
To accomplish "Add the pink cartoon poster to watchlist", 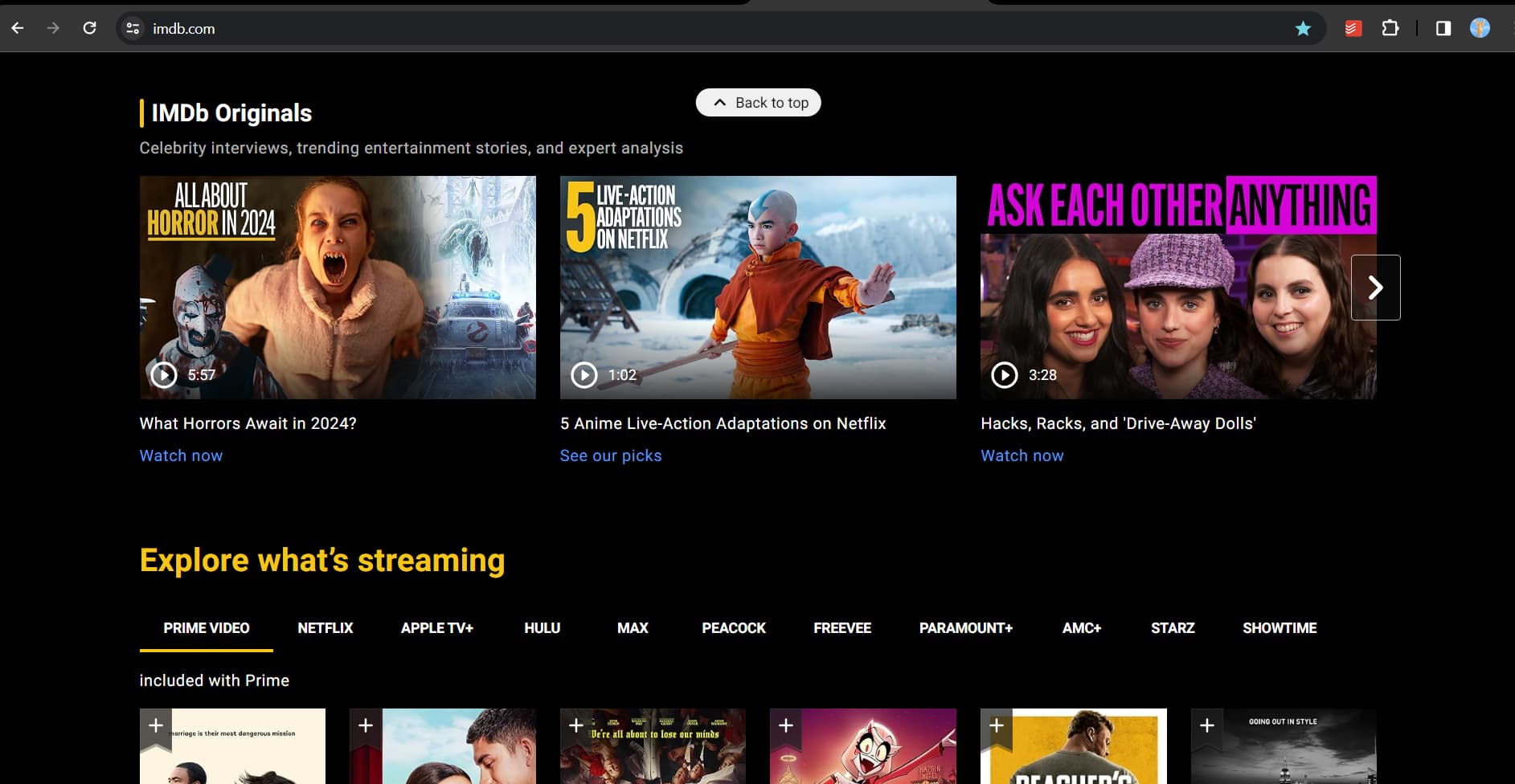I will click(x=786, y=727).
